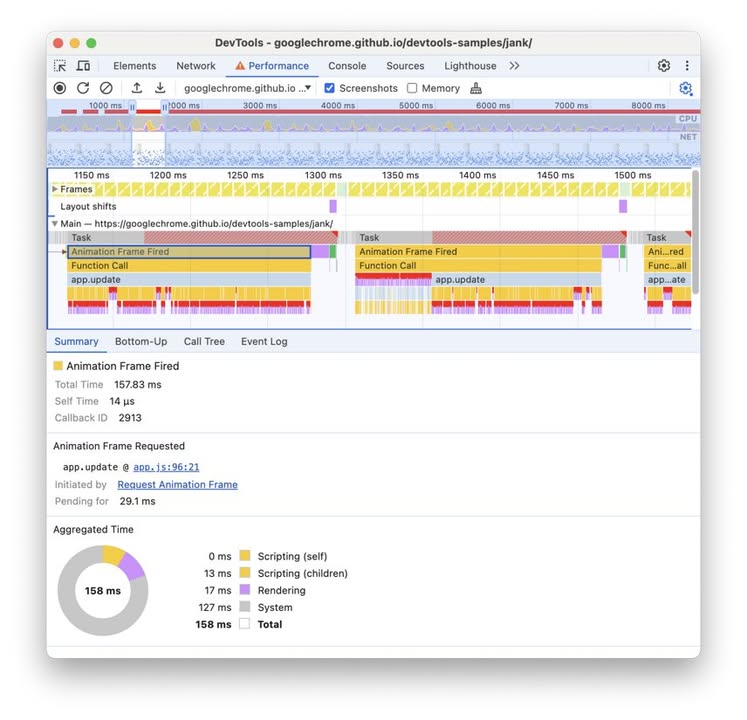This screenshot has height=720, width=747.
Task: Open the Call Tree tab
Action: [x=204, y=341]
